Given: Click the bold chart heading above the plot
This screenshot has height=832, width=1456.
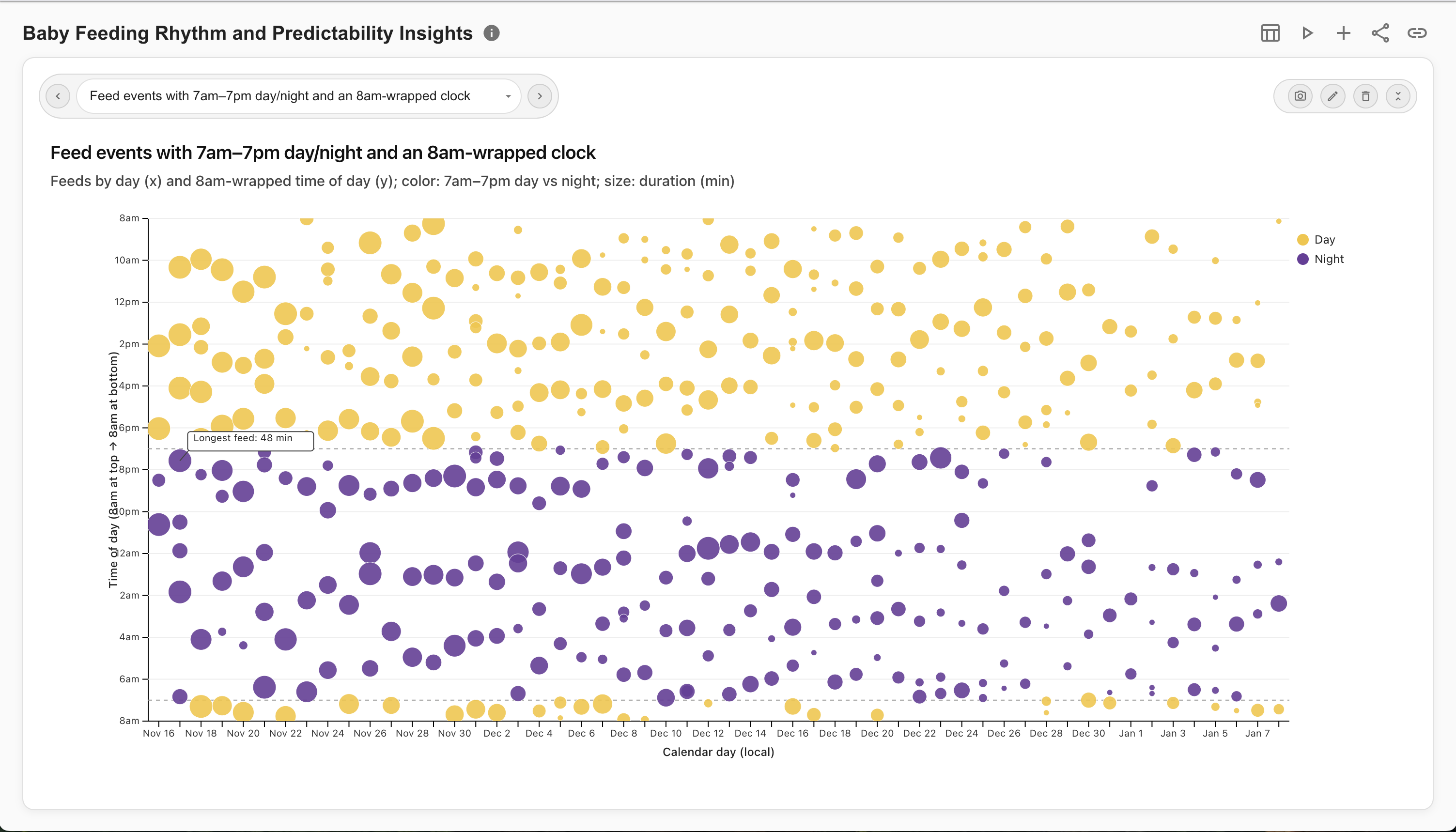Looking at the screenshot, I should click(323, 153).
